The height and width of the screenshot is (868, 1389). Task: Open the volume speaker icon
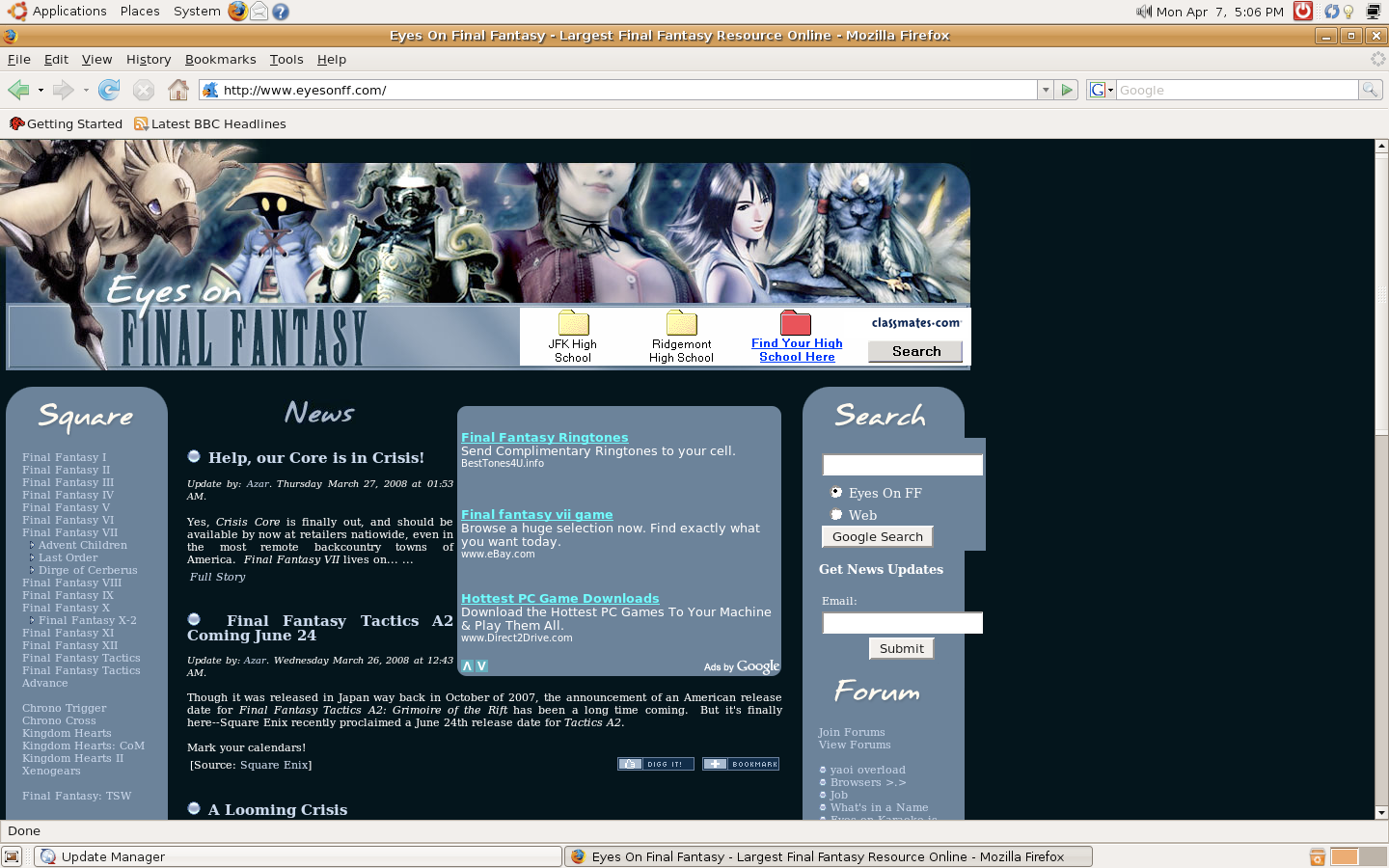[x=1144, y=12]
